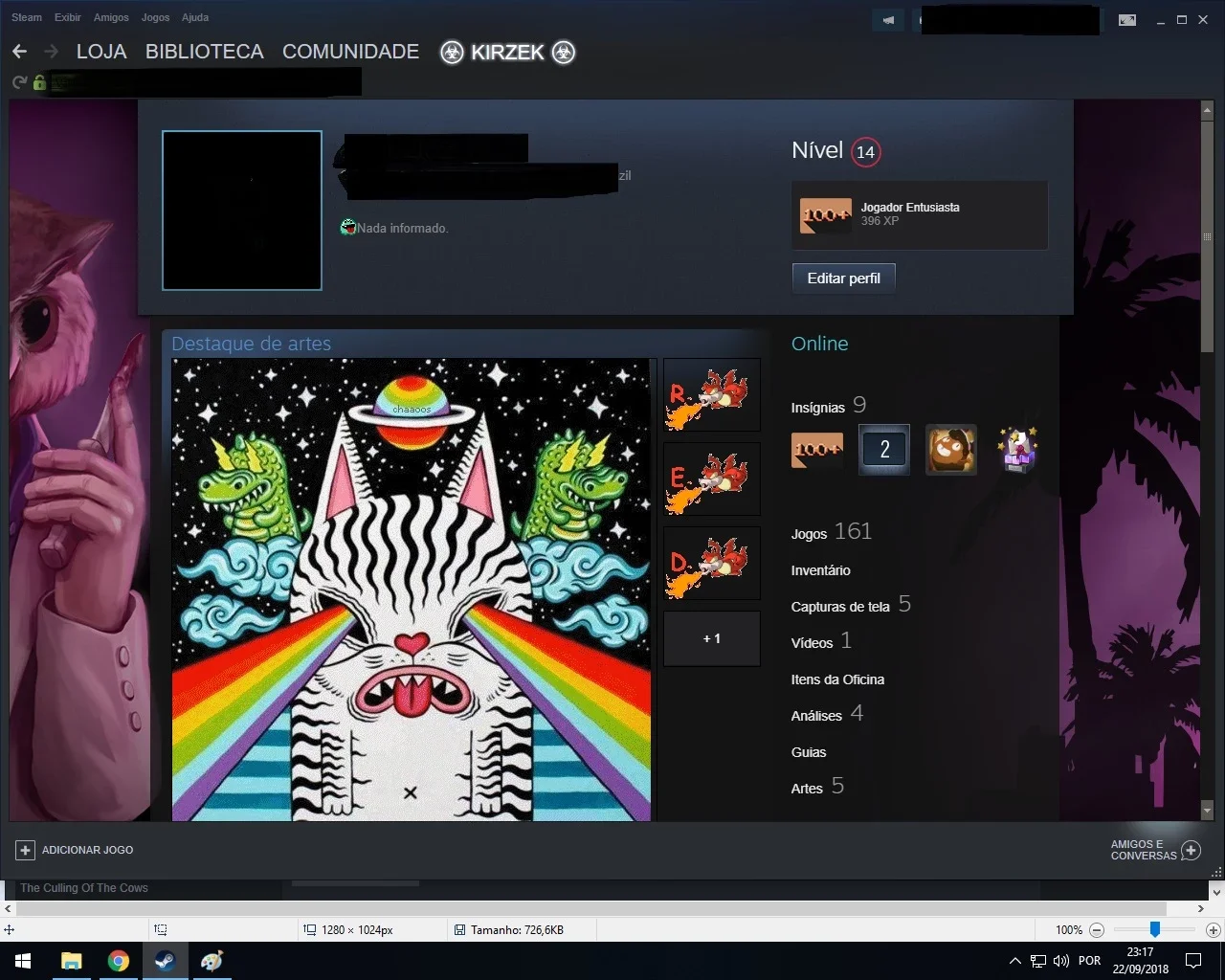Click Paint's horizontal scrollbar right arrow
Screen dimensions: 1225x980
tap(1201, 908)
